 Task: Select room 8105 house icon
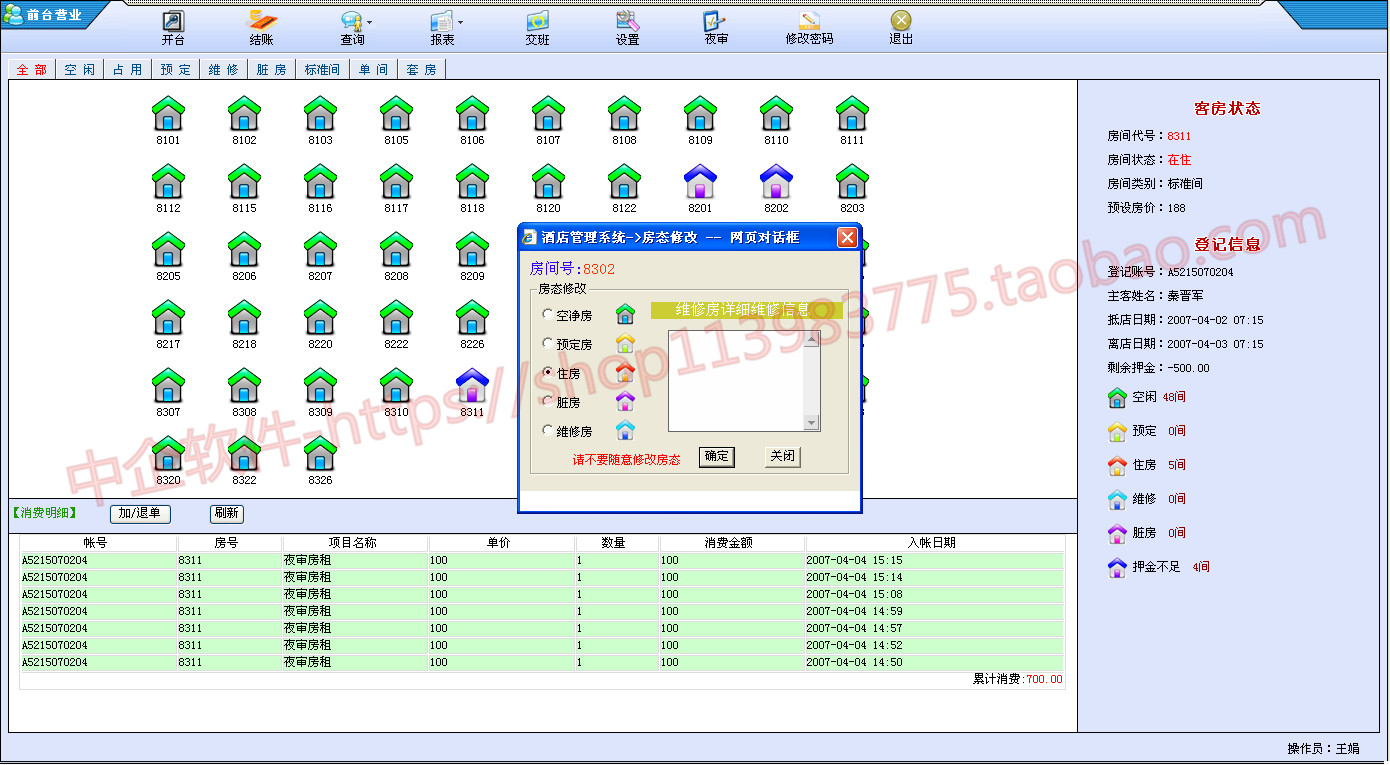pyautogui.click(x=396, y=113)
